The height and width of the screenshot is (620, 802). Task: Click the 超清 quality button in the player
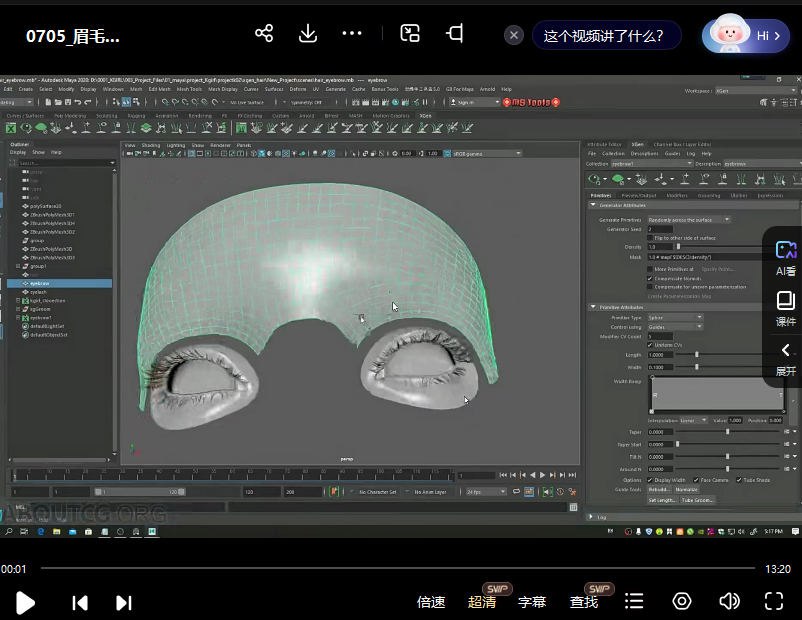[x=481, y=602]
